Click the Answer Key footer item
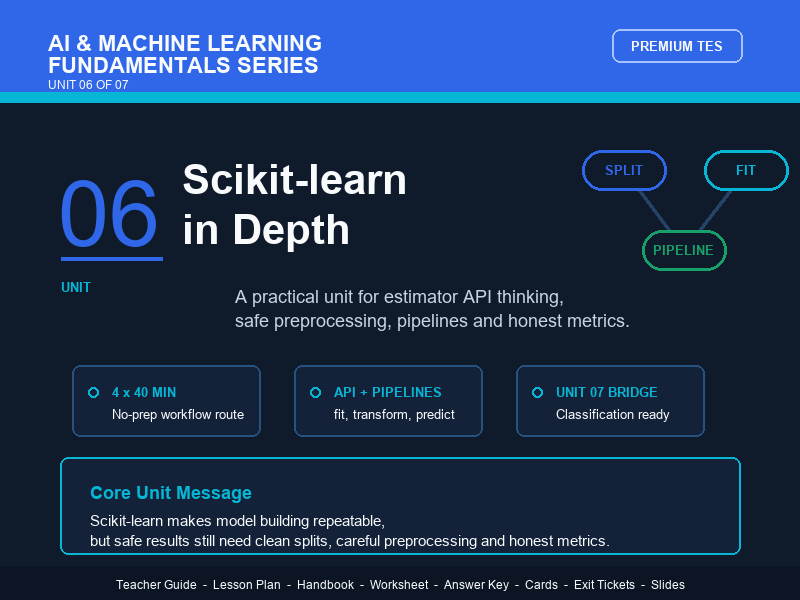800x600 pixels. pos(476,585)
